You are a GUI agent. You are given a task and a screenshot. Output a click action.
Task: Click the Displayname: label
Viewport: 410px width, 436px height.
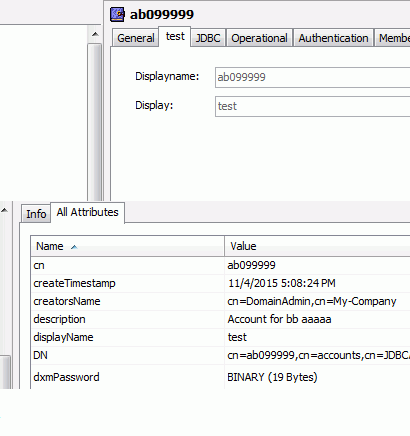point(167,76)
